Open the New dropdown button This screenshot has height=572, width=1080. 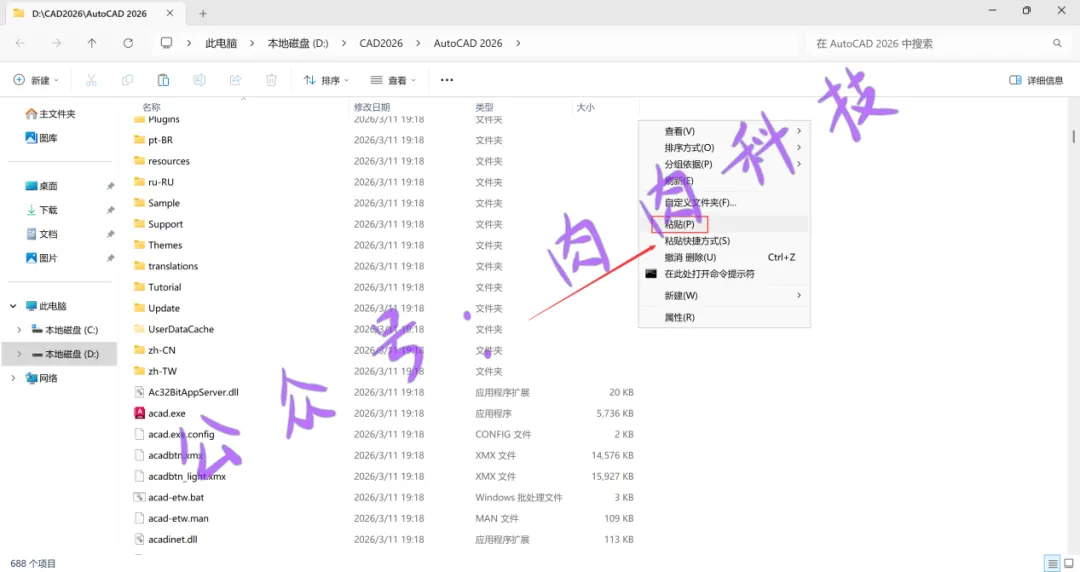37,80
